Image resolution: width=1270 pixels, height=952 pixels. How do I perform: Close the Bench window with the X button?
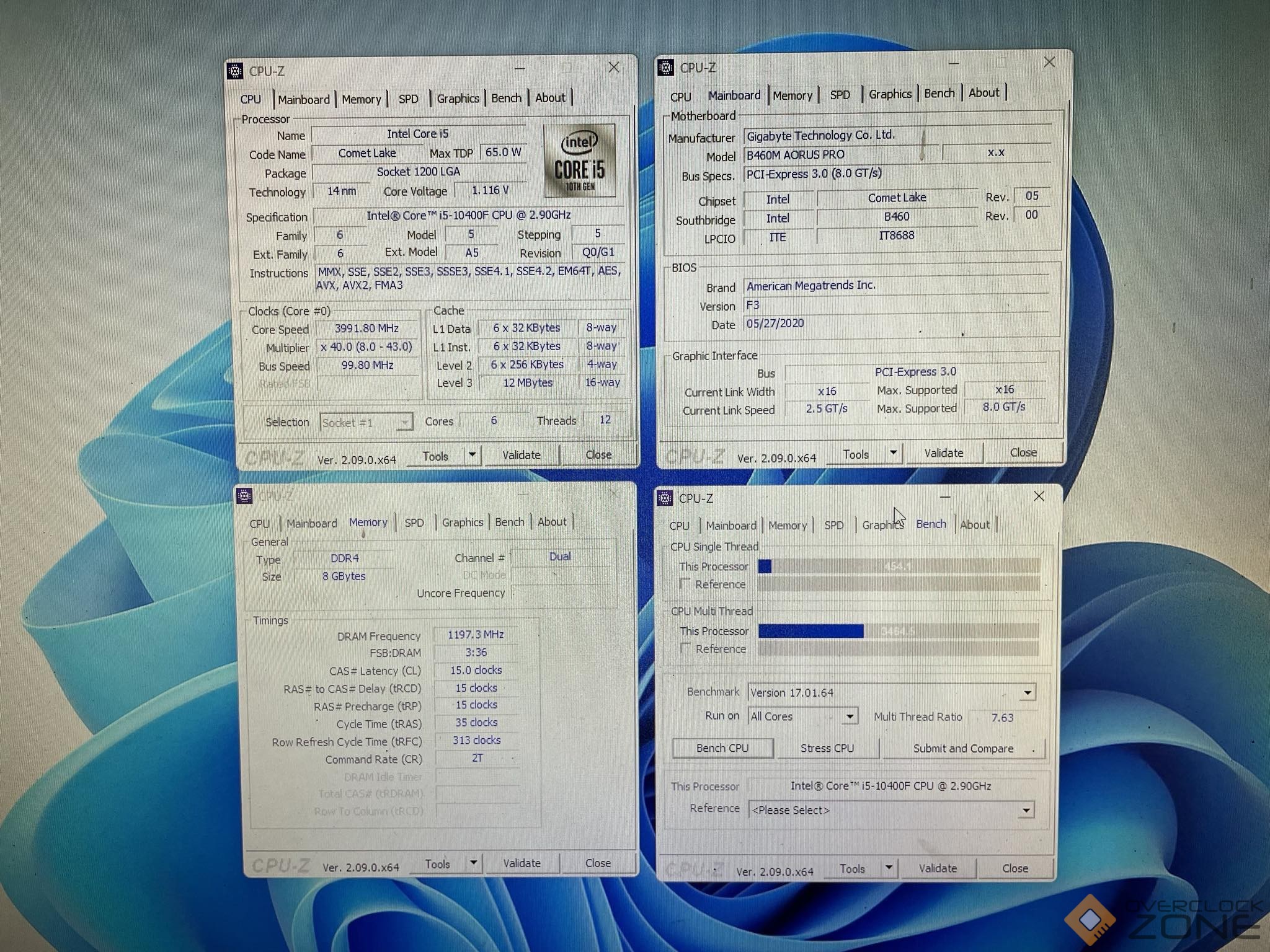coord(1039,496)
